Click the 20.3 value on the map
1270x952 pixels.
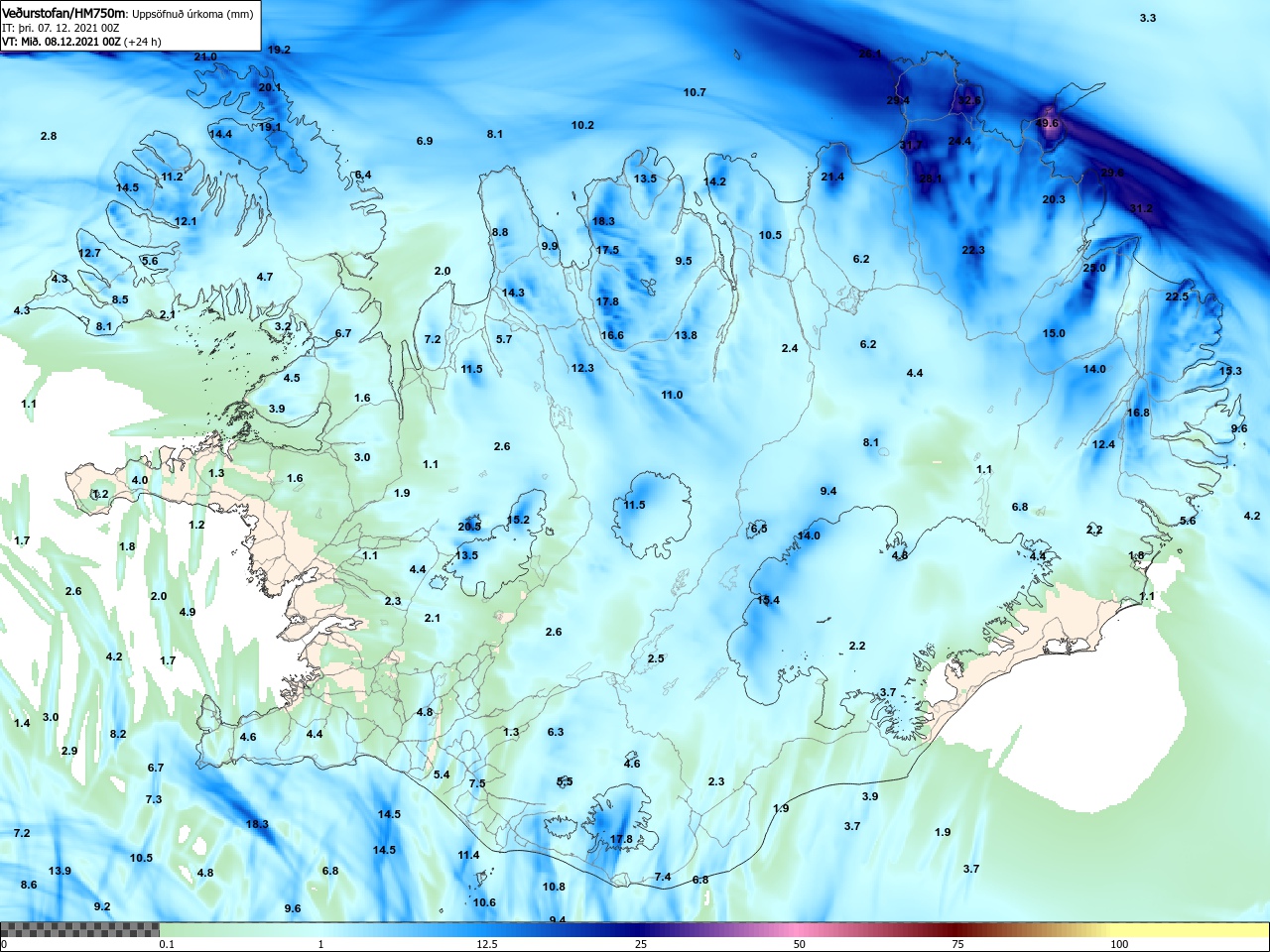1054,199
